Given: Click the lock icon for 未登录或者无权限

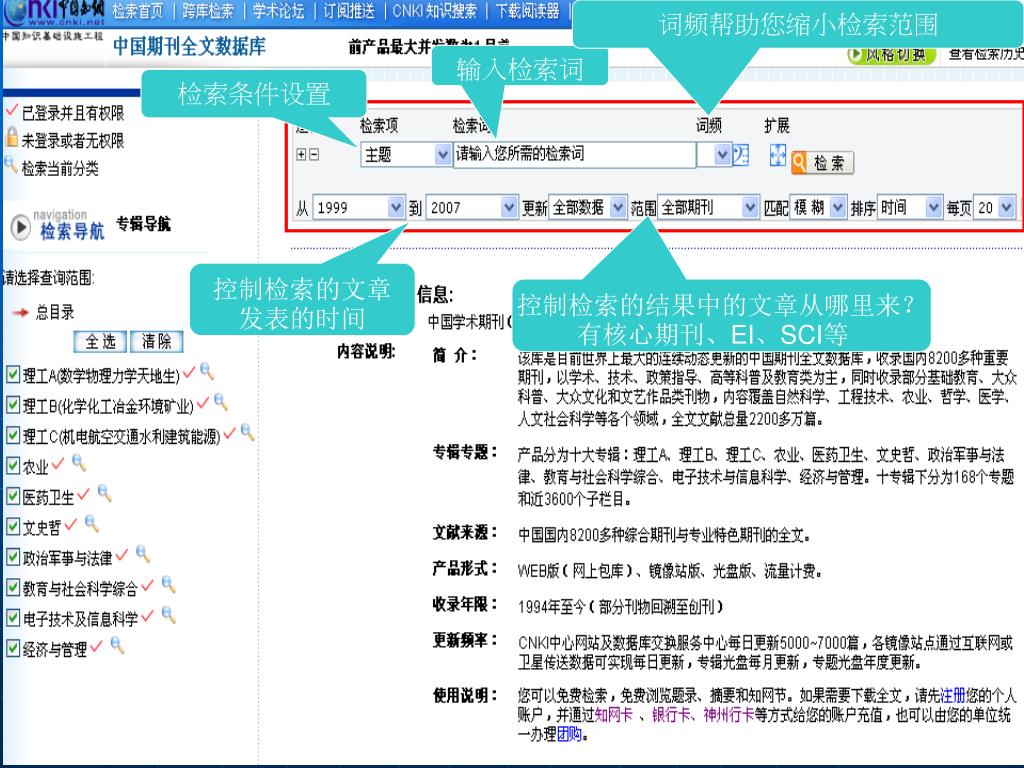Looking at the screenshot, I should point(12,137).
